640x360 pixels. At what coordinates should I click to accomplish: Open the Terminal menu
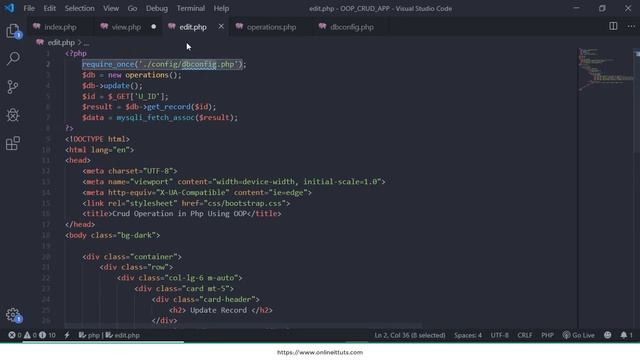[x=191, y=8]
